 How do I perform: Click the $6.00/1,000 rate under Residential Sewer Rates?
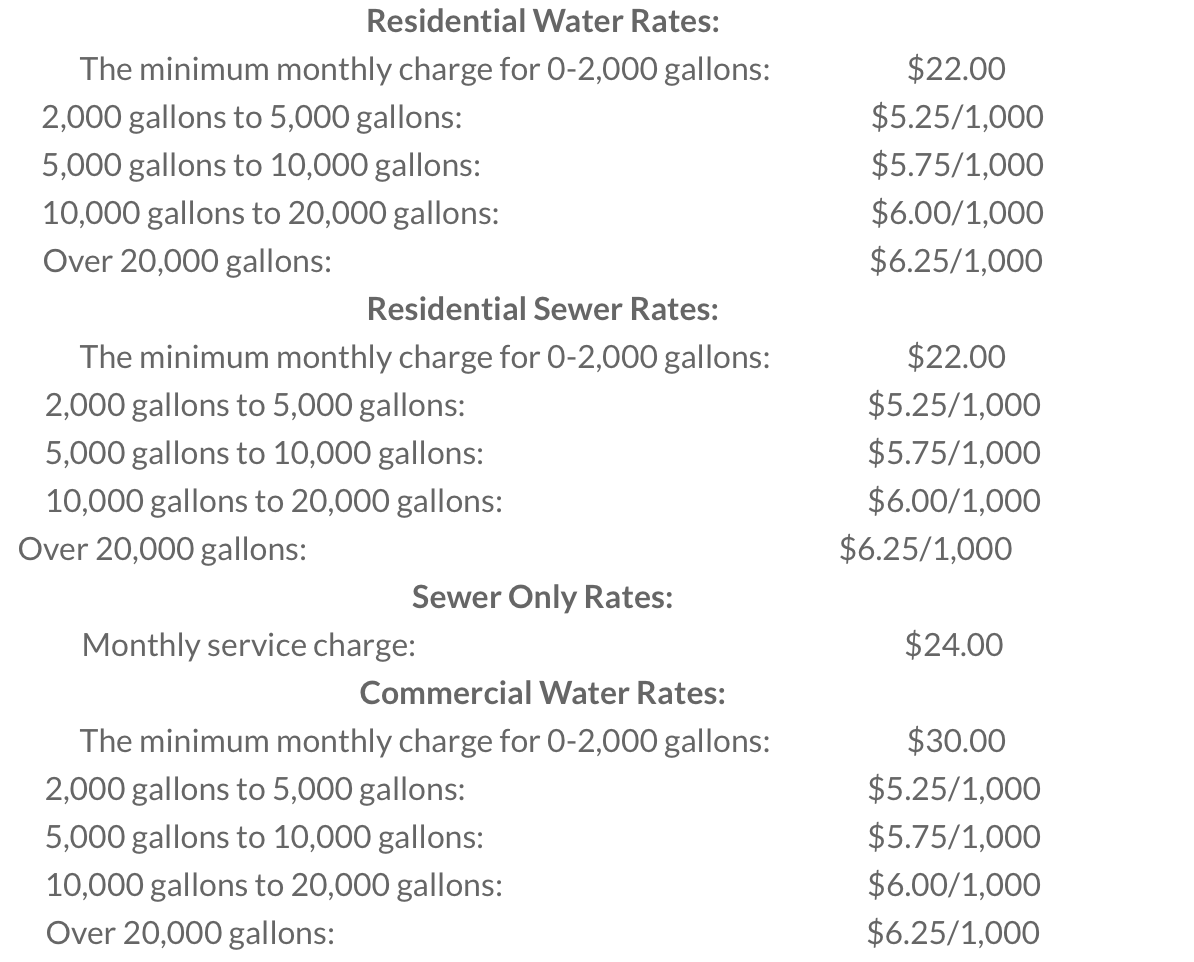[954, 501]
